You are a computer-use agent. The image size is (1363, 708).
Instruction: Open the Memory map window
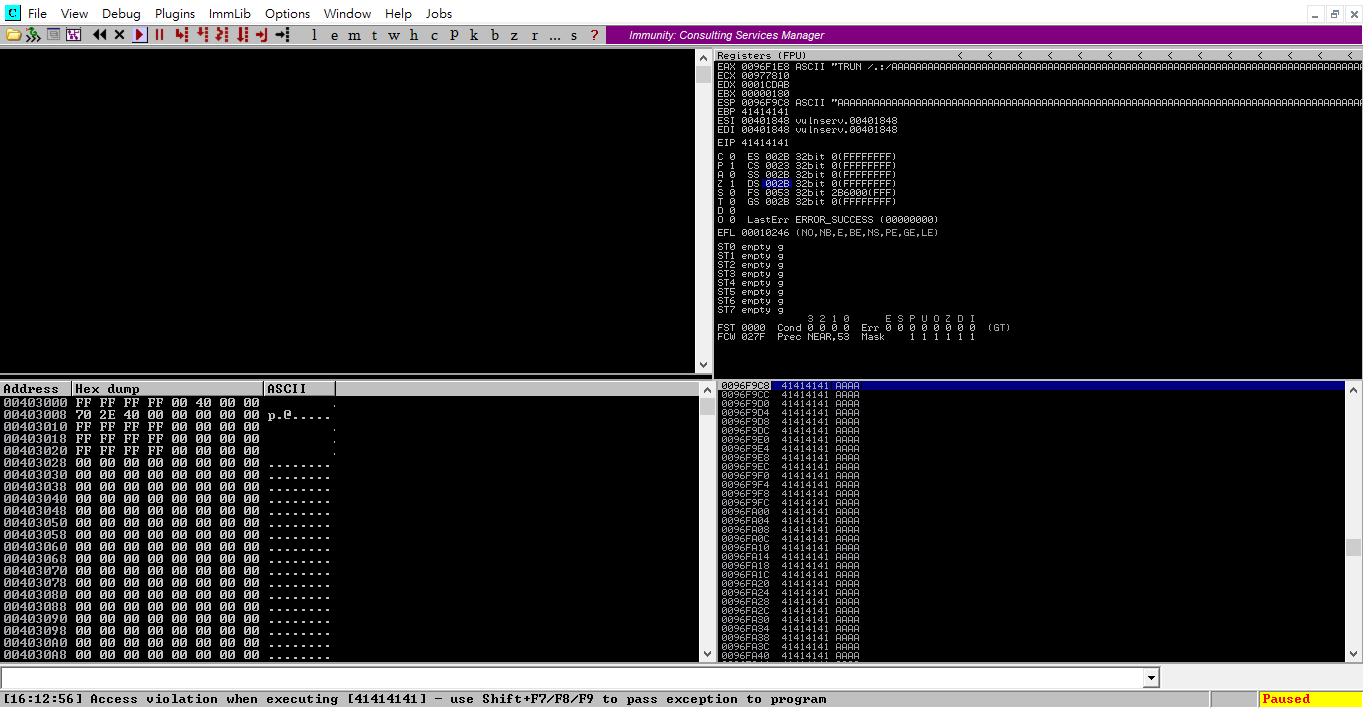(x=354, y=35)
